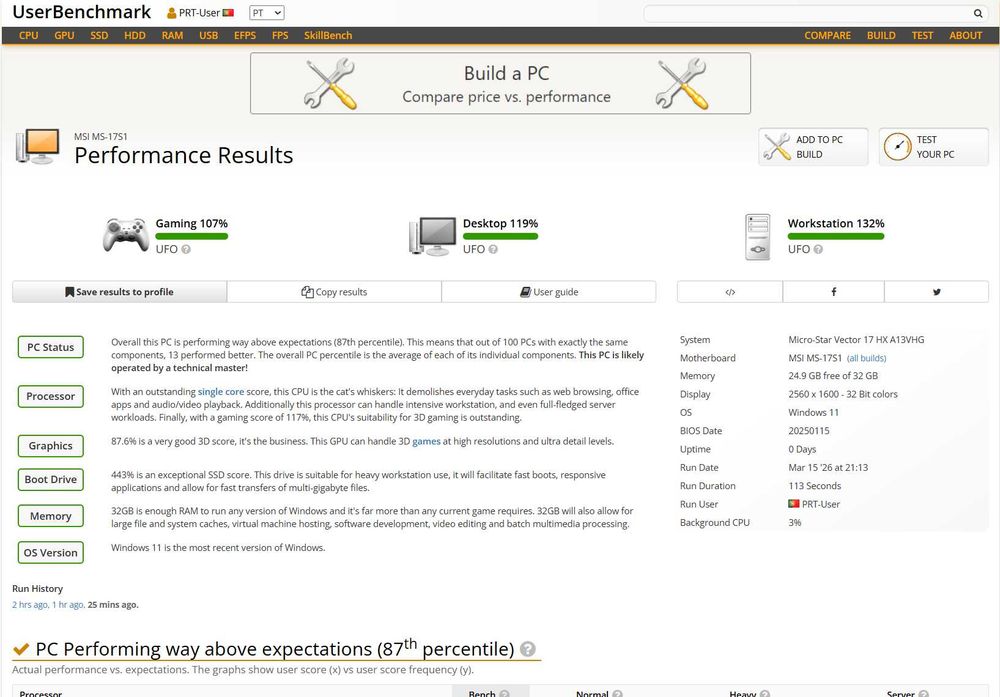
Task: Click the Memory section button
Action: pos(50,516)
